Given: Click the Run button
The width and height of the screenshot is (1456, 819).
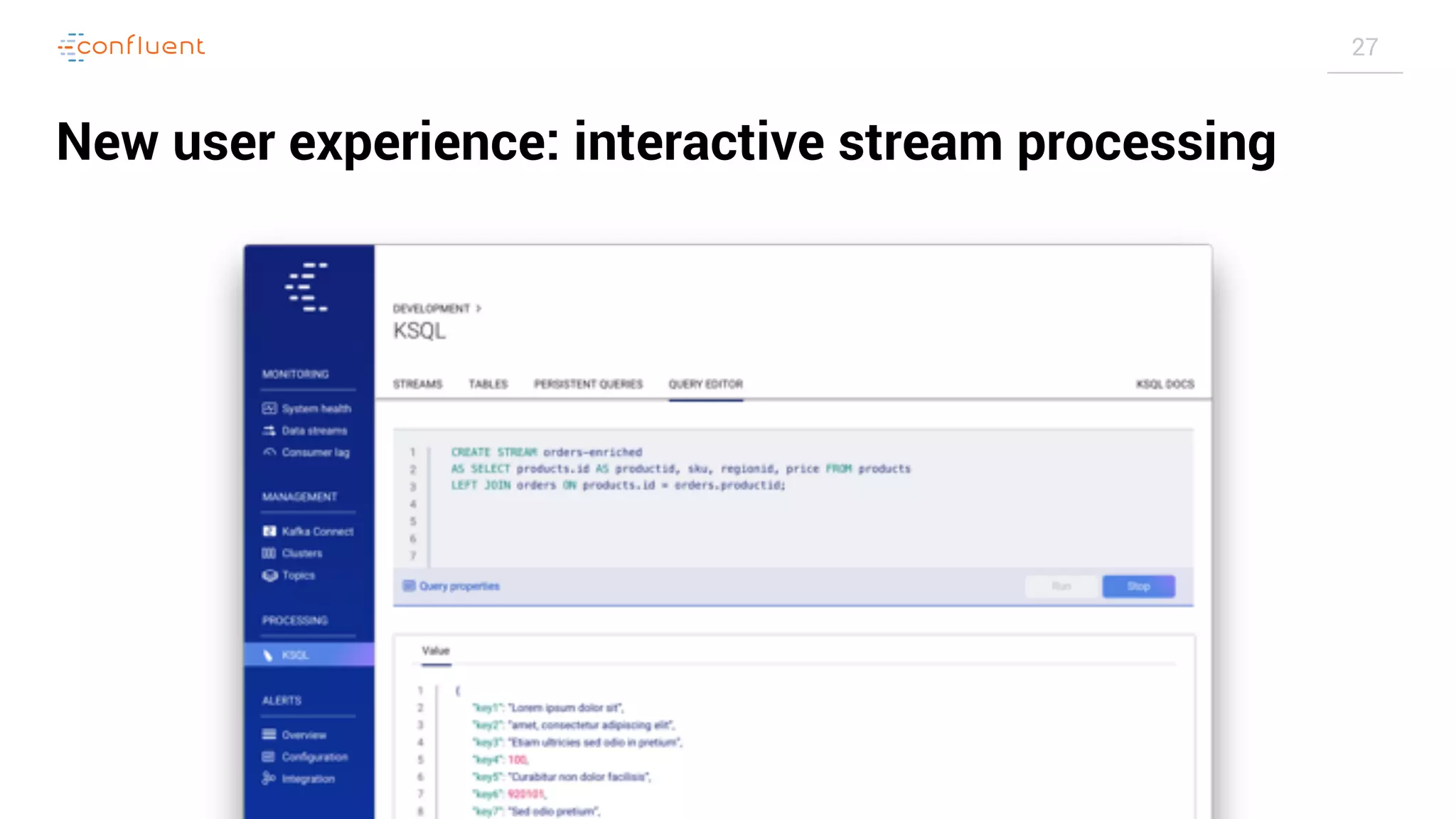Looking at the screenshot, I should [x=1061, y=586].
